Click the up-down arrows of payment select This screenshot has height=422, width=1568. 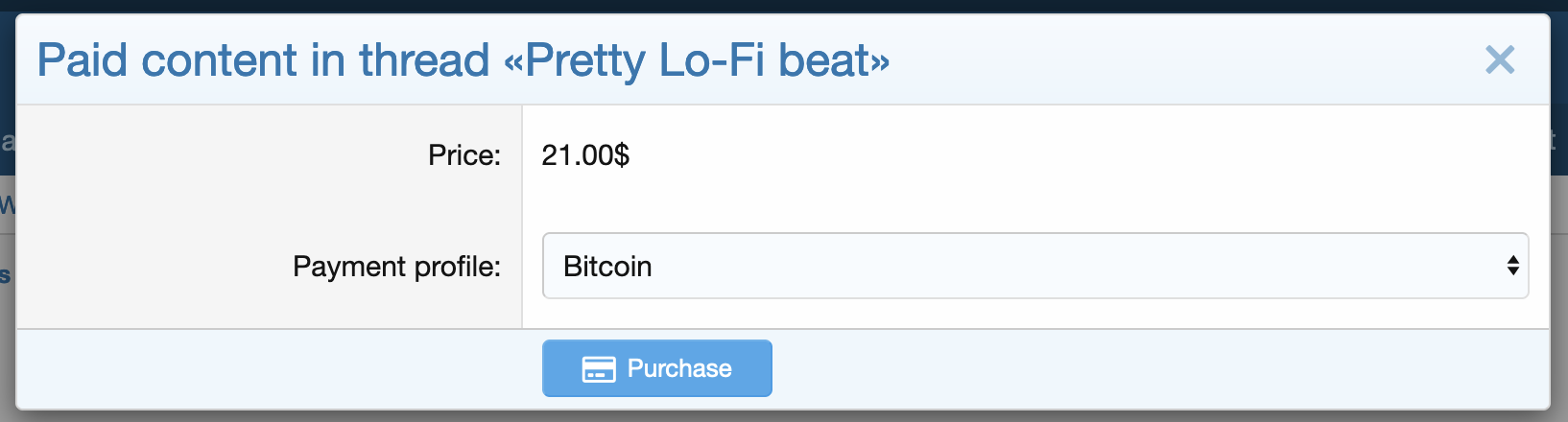coord(1512,266)
